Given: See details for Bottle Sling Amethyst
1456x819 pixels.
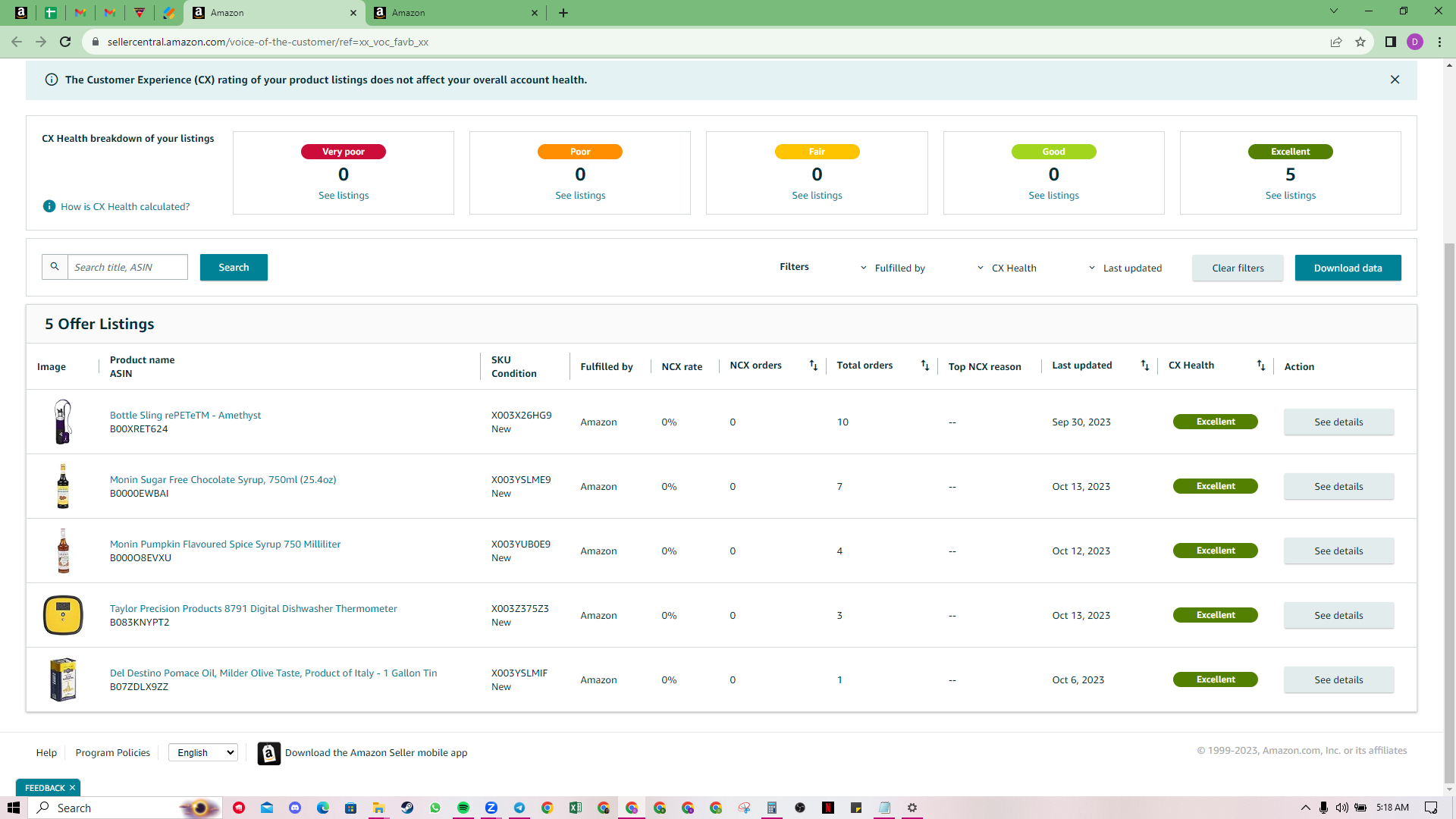Looking at the screenshot, I should click(1338, 422).
